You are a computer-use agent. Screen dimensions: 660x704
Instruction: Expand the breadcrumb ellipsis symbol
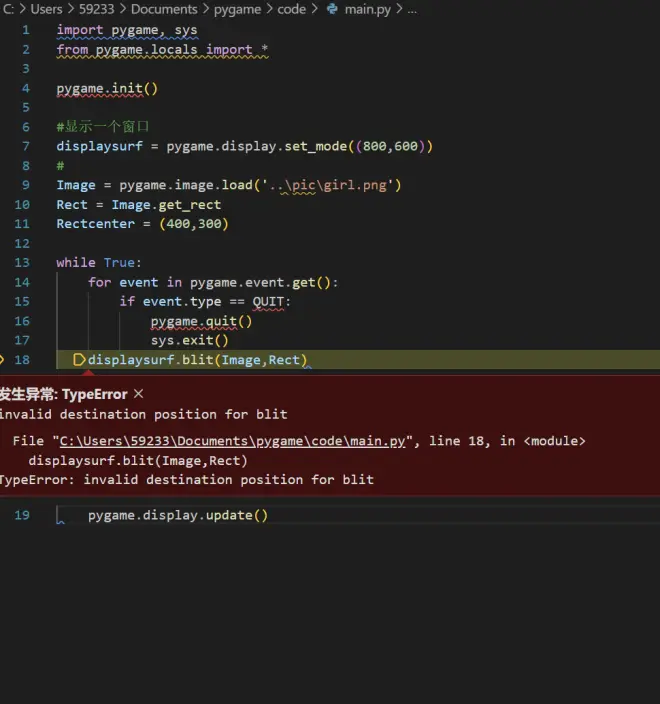pyautogui.click(x=412, y=9)
